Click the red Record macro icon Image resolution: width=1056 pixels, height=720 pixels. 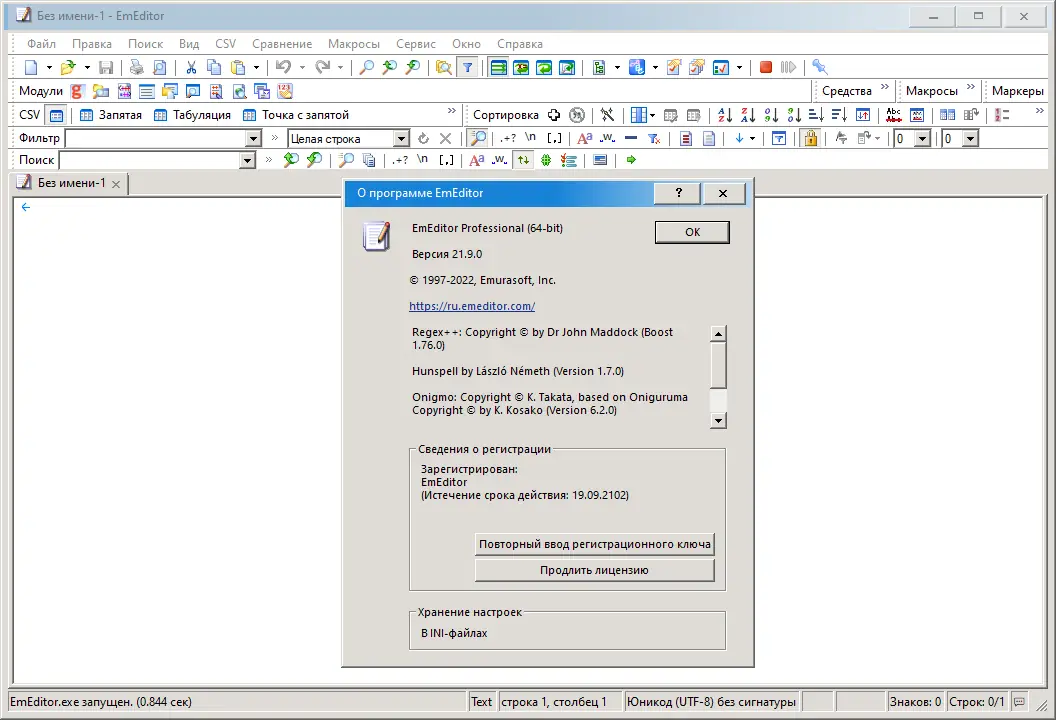(766, 67)
